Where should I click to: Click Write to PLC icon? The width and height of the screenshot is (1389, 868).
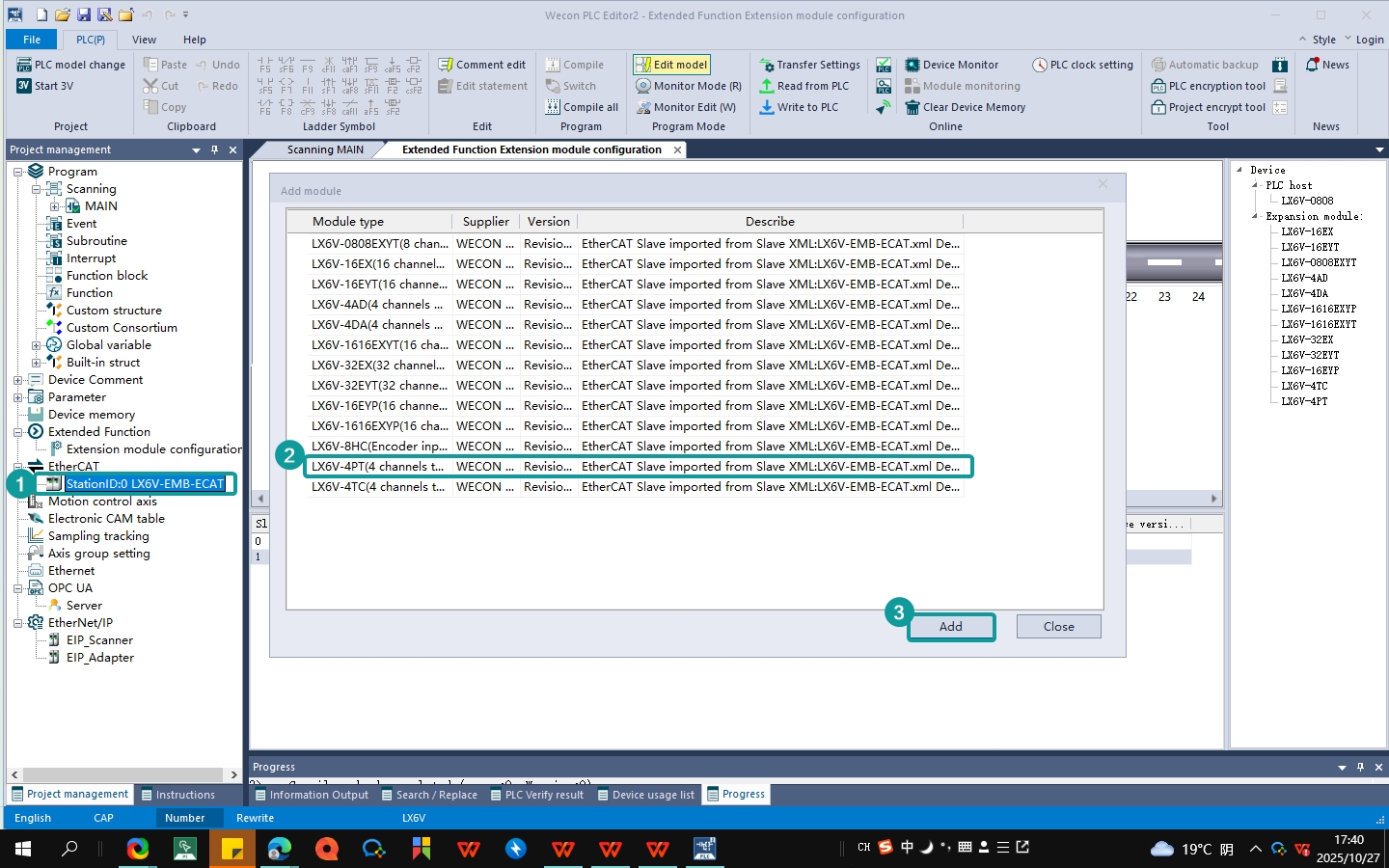coord(767,107)
